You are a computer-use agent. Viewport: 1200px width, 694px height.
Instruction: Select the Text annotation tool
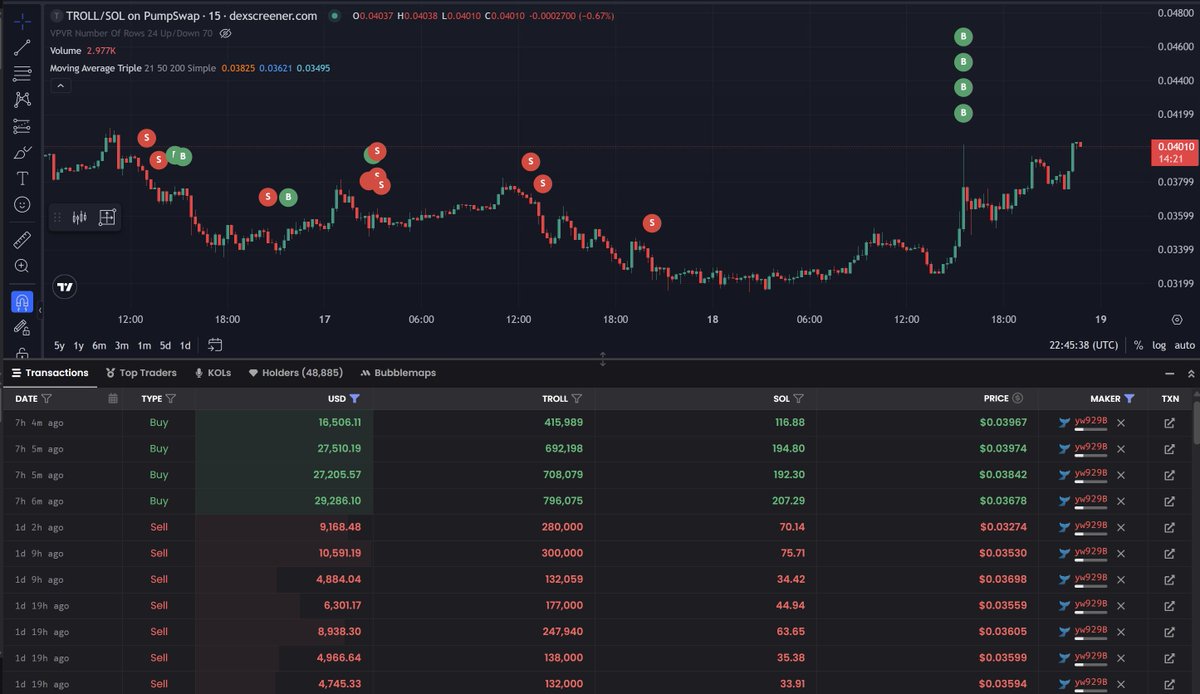(22, 178)
